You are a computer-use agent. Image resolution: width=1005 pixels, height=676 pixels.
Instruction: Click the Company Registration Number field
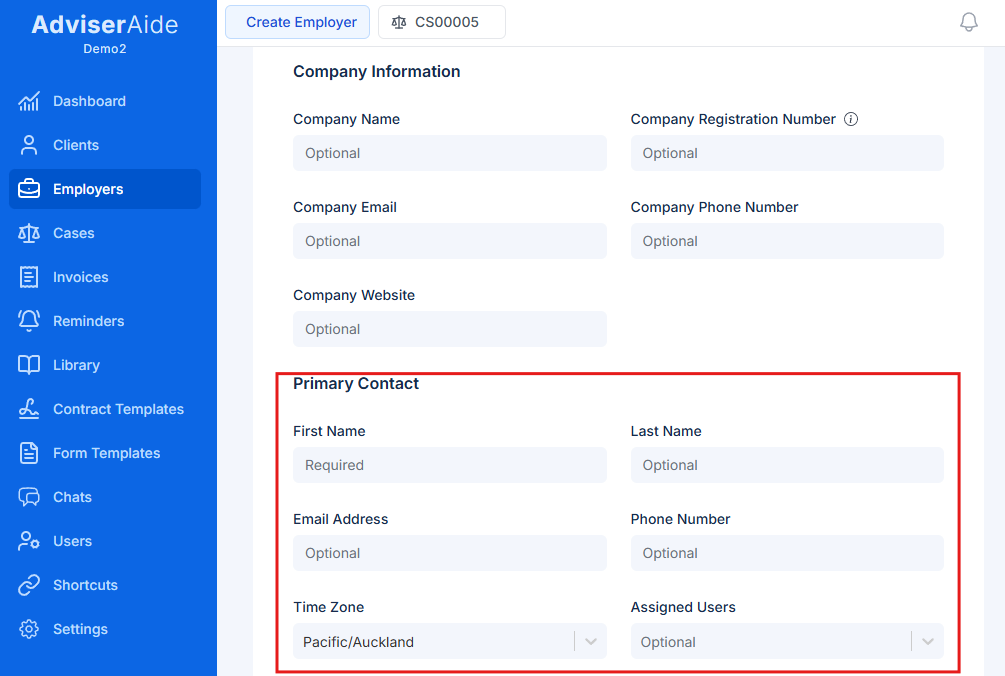(x=787, y=153)
